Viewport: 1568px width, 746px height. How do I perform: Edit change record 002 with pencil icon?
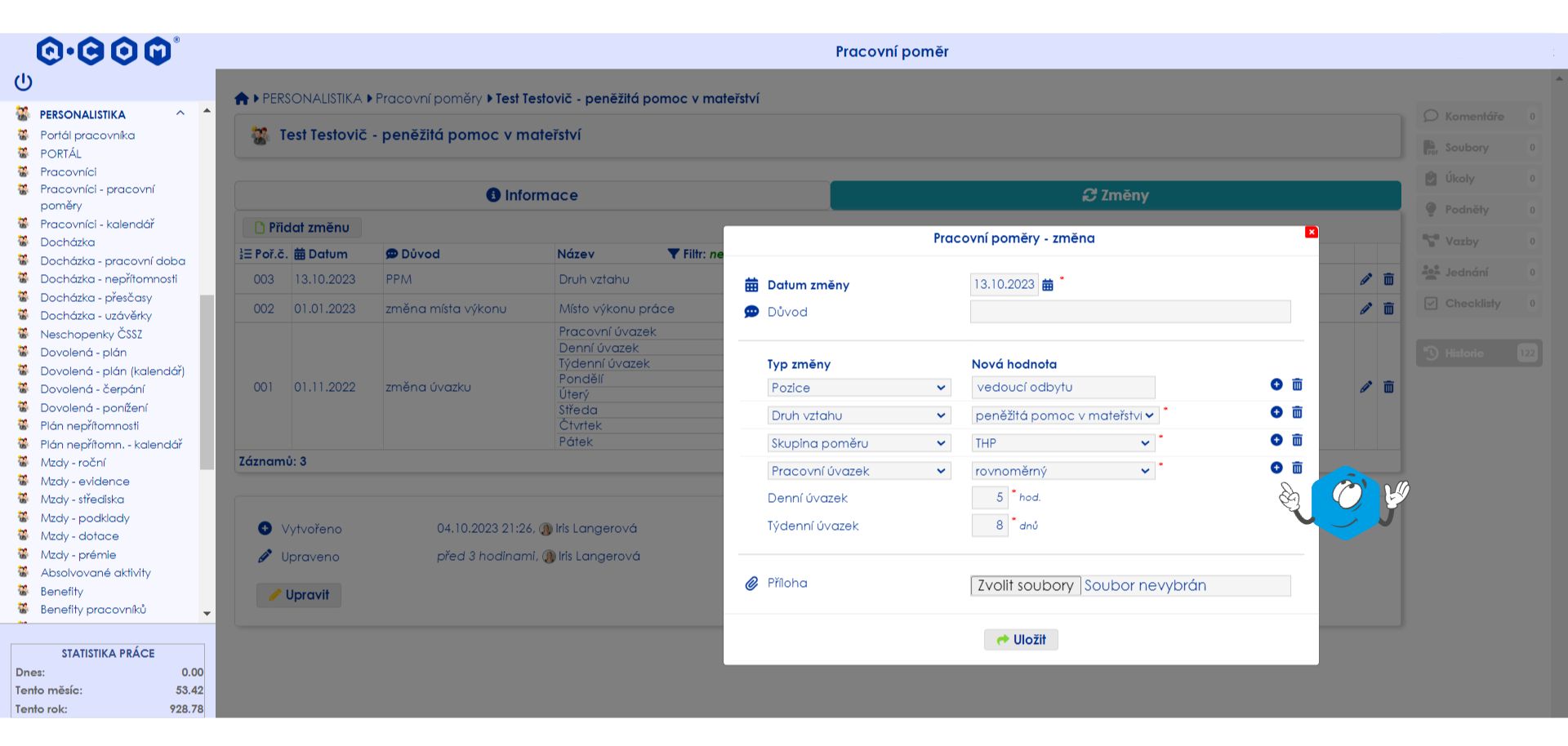1366,309
